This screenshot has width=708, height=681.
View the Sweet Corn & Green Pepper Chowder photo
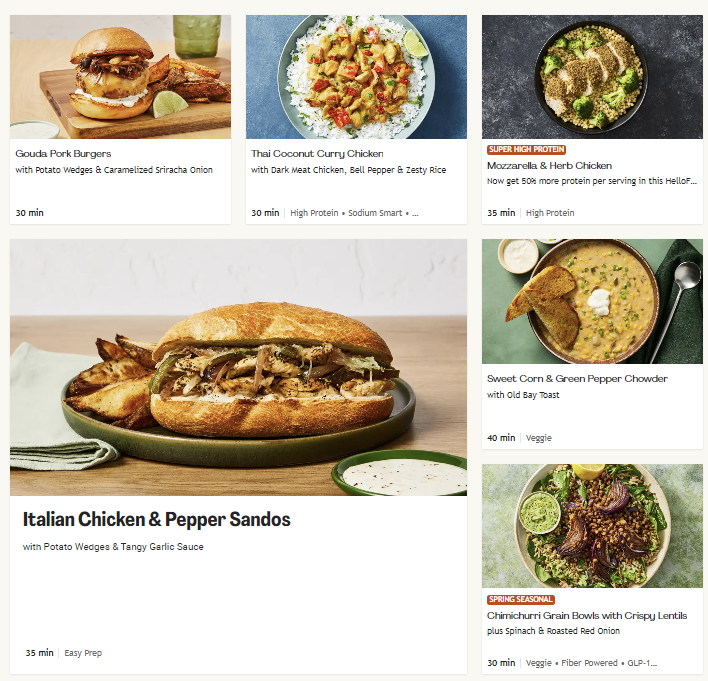click(x=592, y=301)
